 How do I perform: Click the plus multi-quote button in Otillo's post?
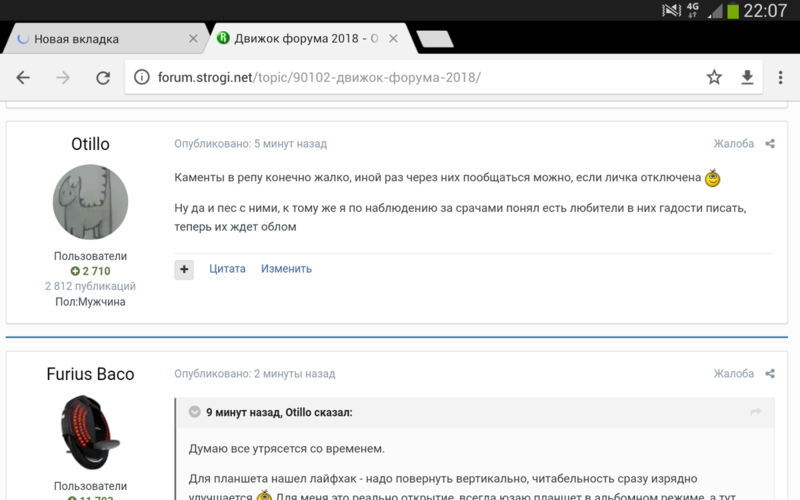[184, 269]
